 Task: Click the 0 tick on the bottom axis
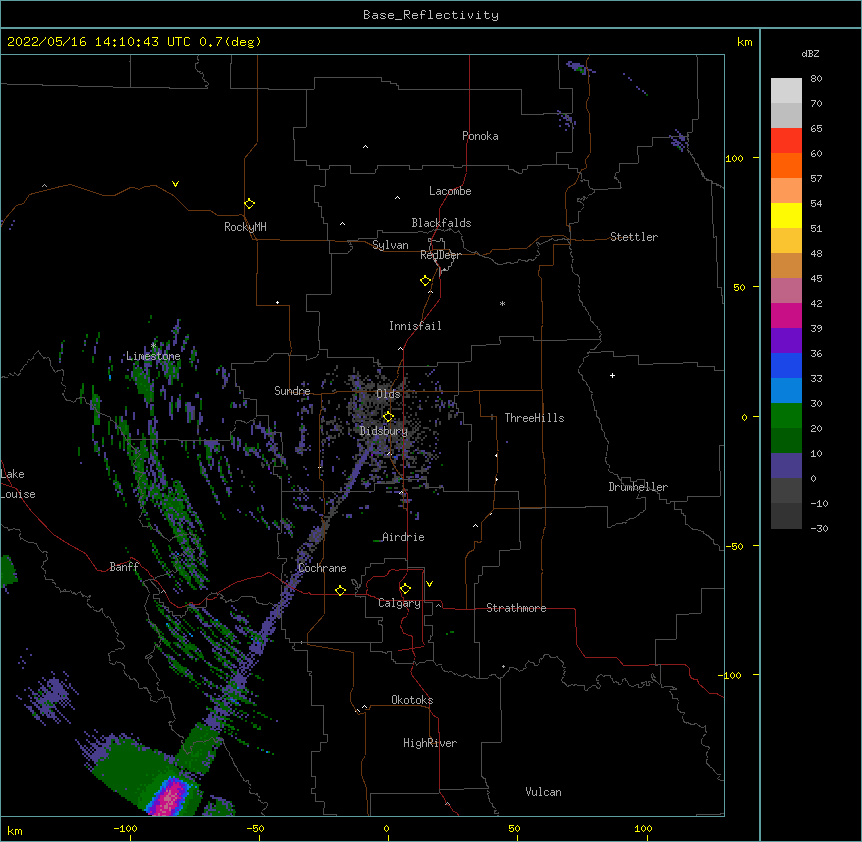[x=386, y=829]
